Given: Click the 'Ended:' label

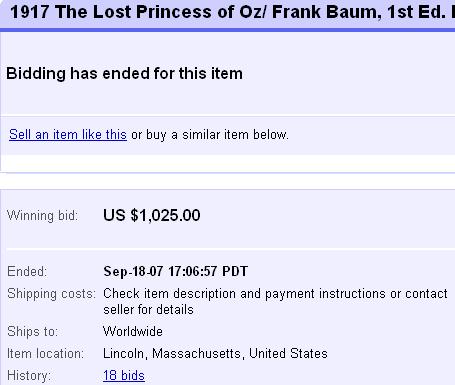Looking at the screenshot, I should [27, 271].
